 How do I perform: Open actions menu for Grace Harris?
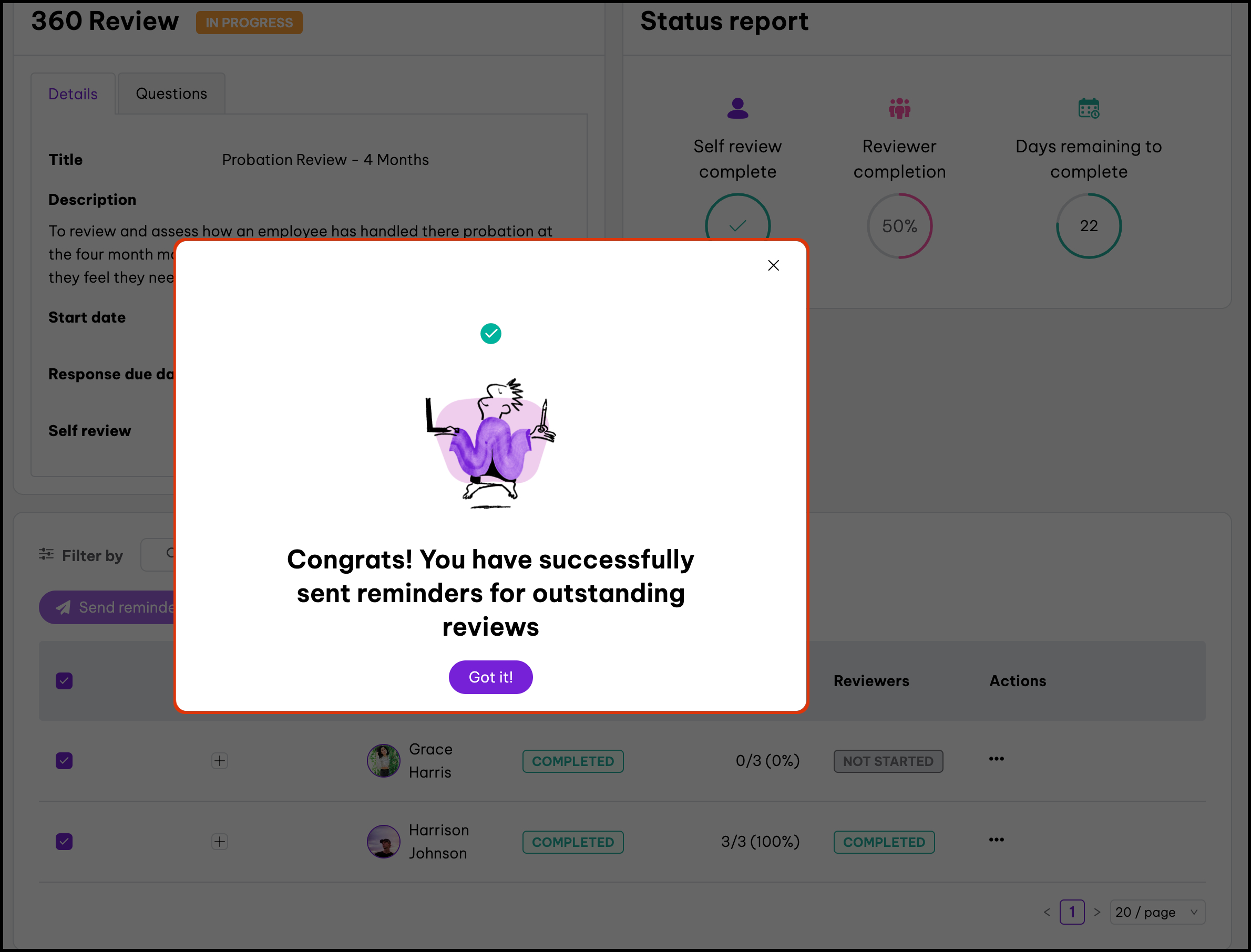pos(996,759)
